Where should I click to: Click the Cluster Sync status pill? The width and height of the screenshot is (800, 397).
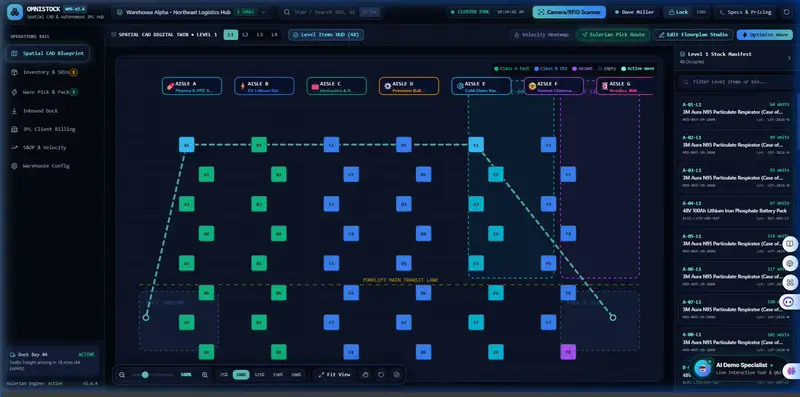[487, 12]
